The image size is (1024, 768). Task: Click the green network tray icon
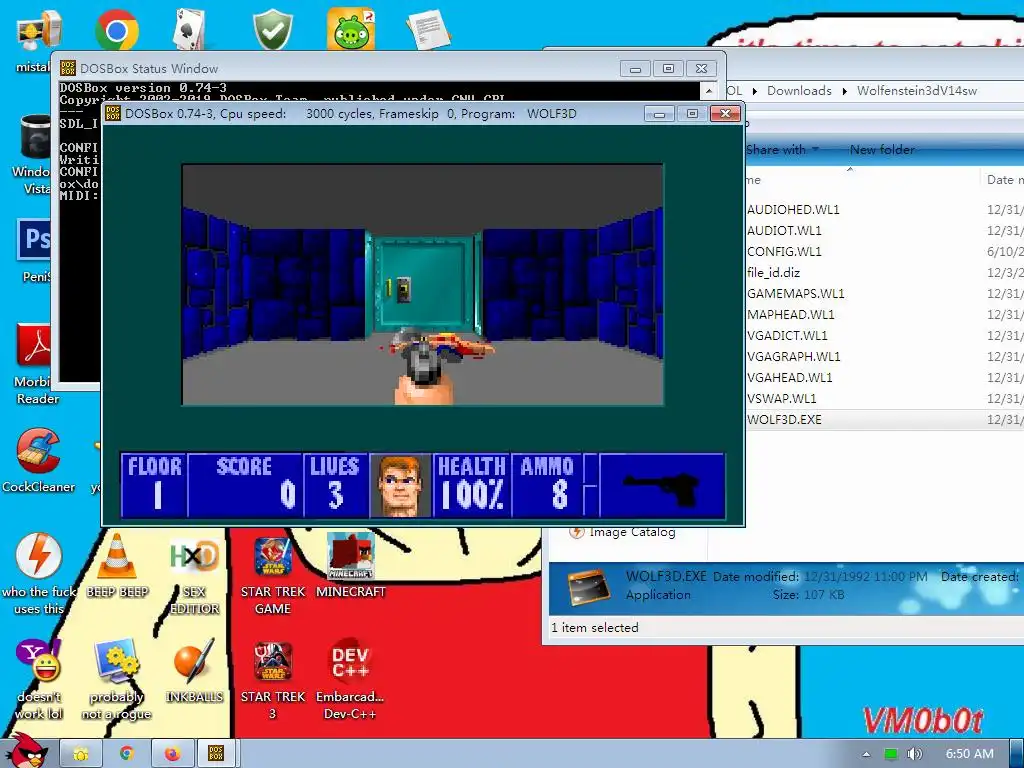tap(891, 754)
